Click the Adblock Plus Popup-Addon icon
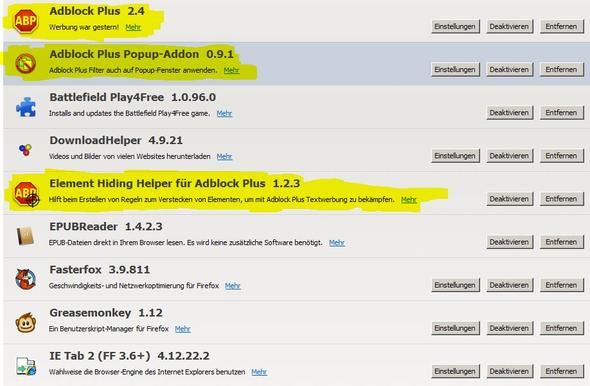Screen dimensions: 590x386 (26, 63)
